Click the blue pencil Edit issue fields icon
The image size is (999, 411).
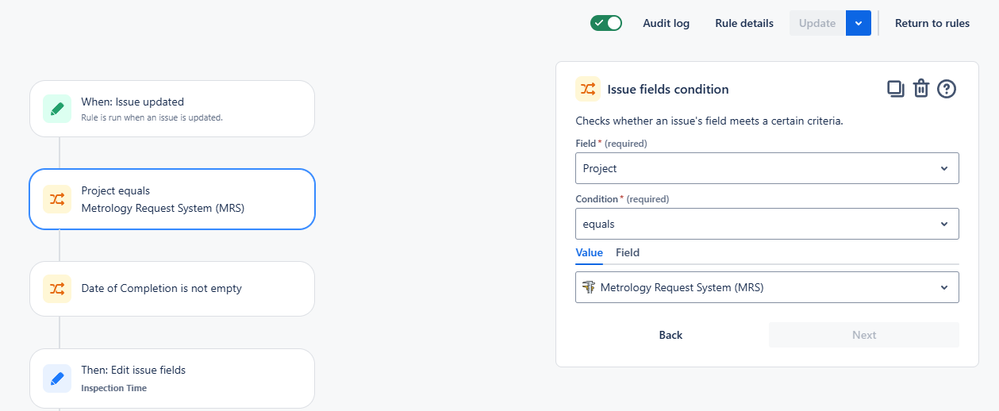click(57, 378)
